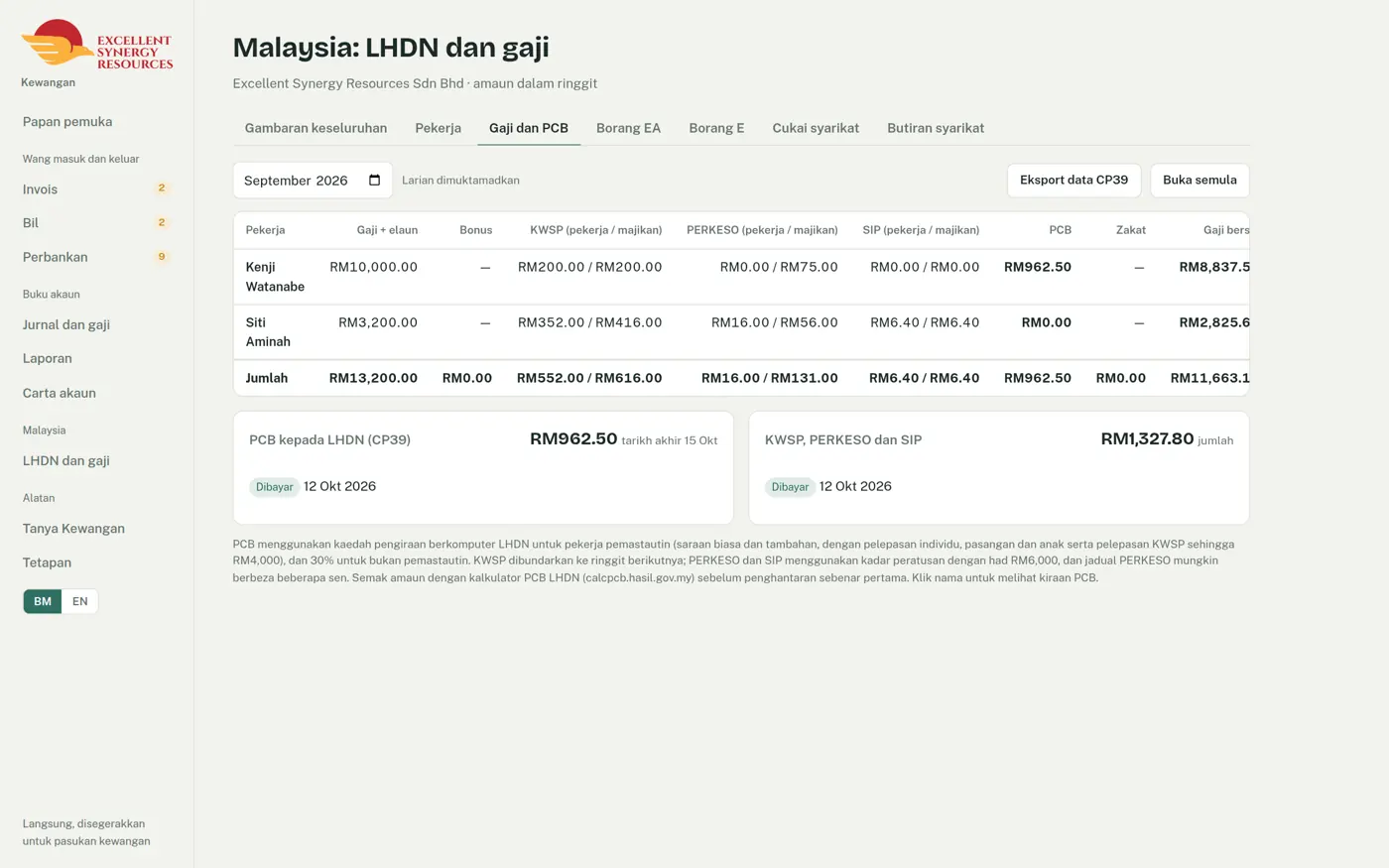Edit the September 2026 month field
Viewport: 1389px width, 868px height.
click(x=313, y=181)
